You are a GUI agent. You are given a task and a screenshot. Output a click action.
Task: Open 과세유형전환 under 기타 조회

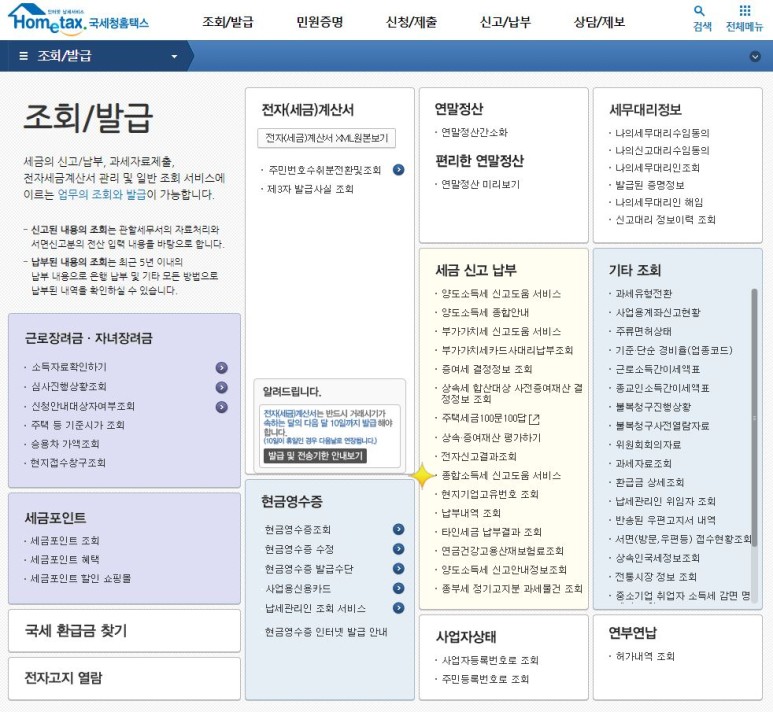643,294
